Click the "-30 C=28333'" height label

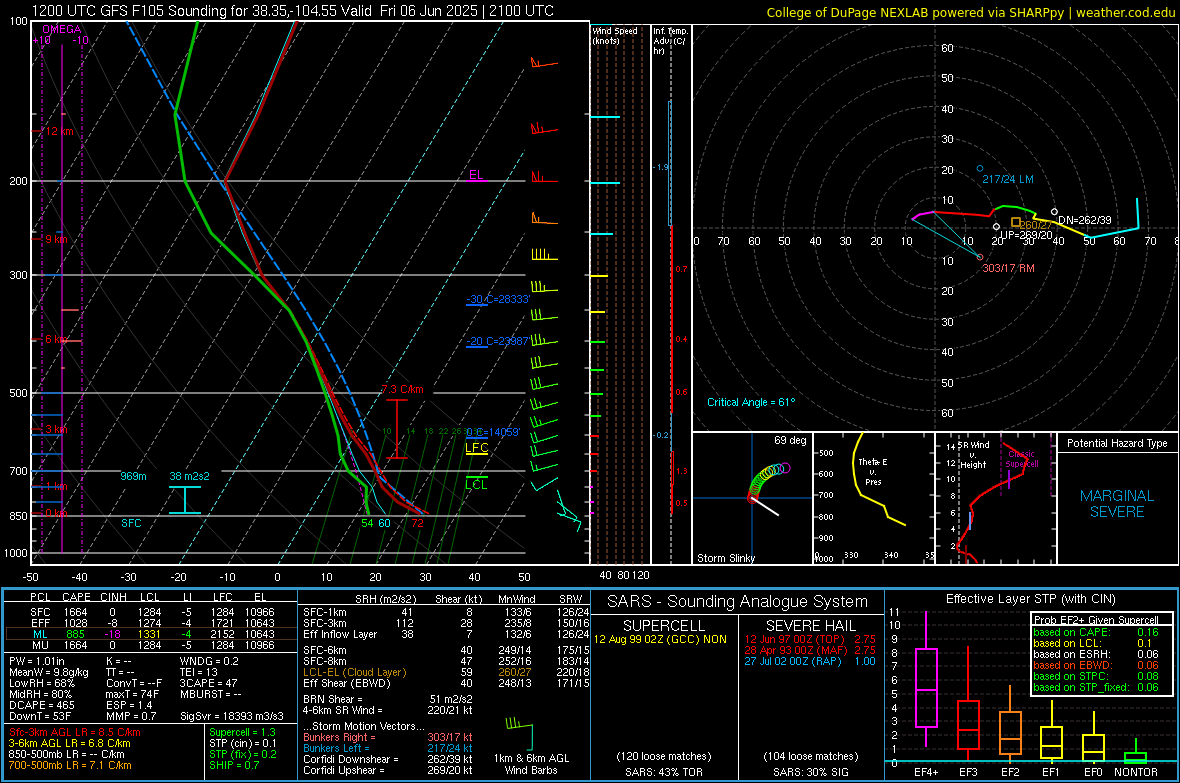pyautogui.click(x=498, y=299)
